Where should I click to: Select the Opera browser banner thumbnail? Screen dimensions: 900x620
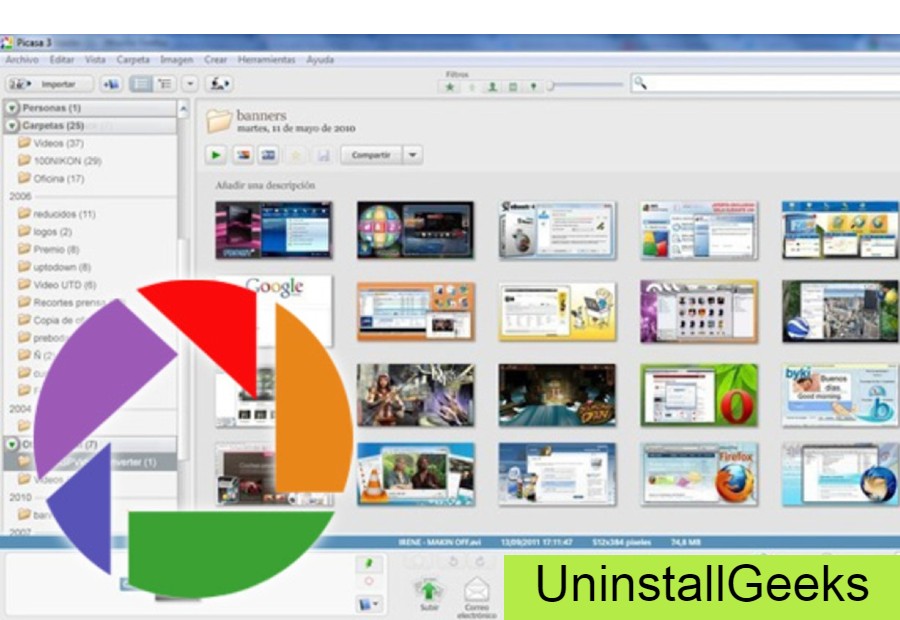[x=699, y=396]
